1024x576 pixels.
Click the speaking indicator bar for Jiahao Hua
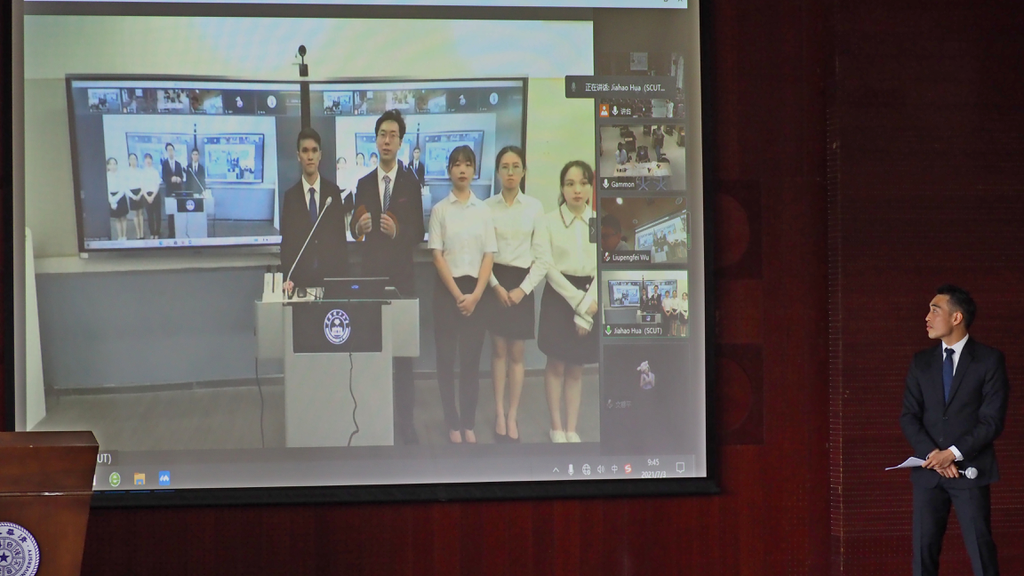[x=620, y=87]
